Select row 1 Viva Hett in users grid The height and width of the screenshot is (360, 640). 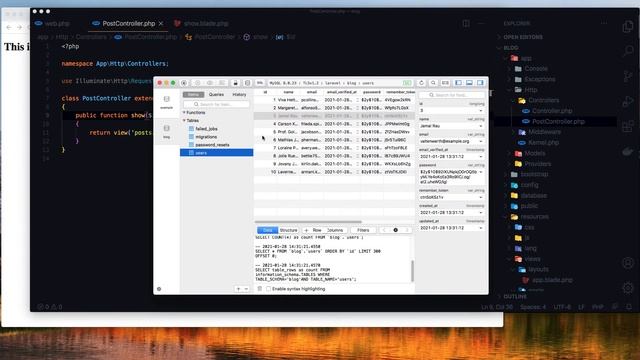coord(334,100)
